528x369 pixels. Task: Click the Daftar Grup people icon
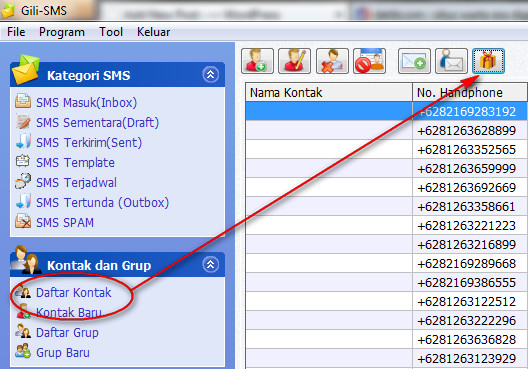pos(23,331)
